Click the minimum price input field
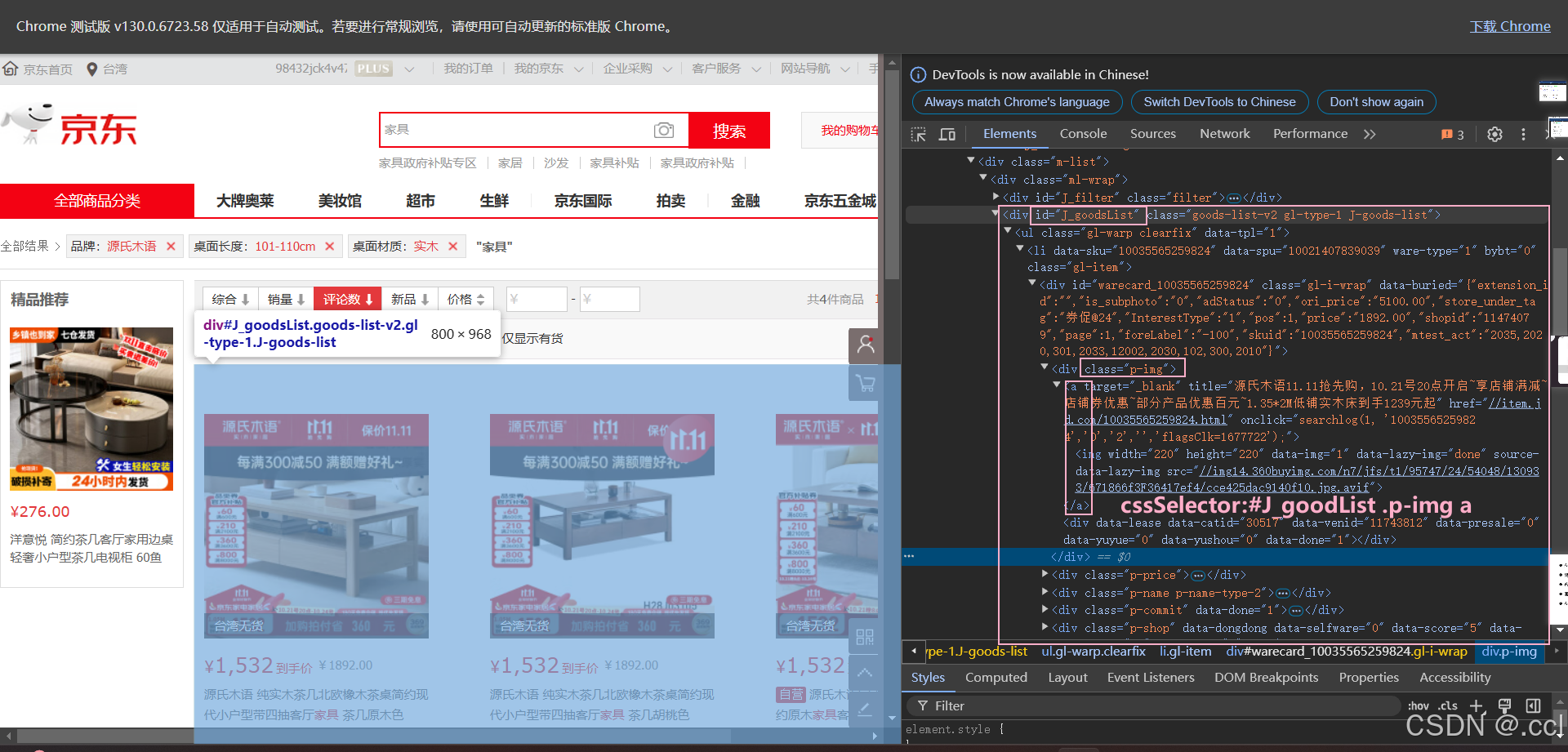 pos(537,299)
